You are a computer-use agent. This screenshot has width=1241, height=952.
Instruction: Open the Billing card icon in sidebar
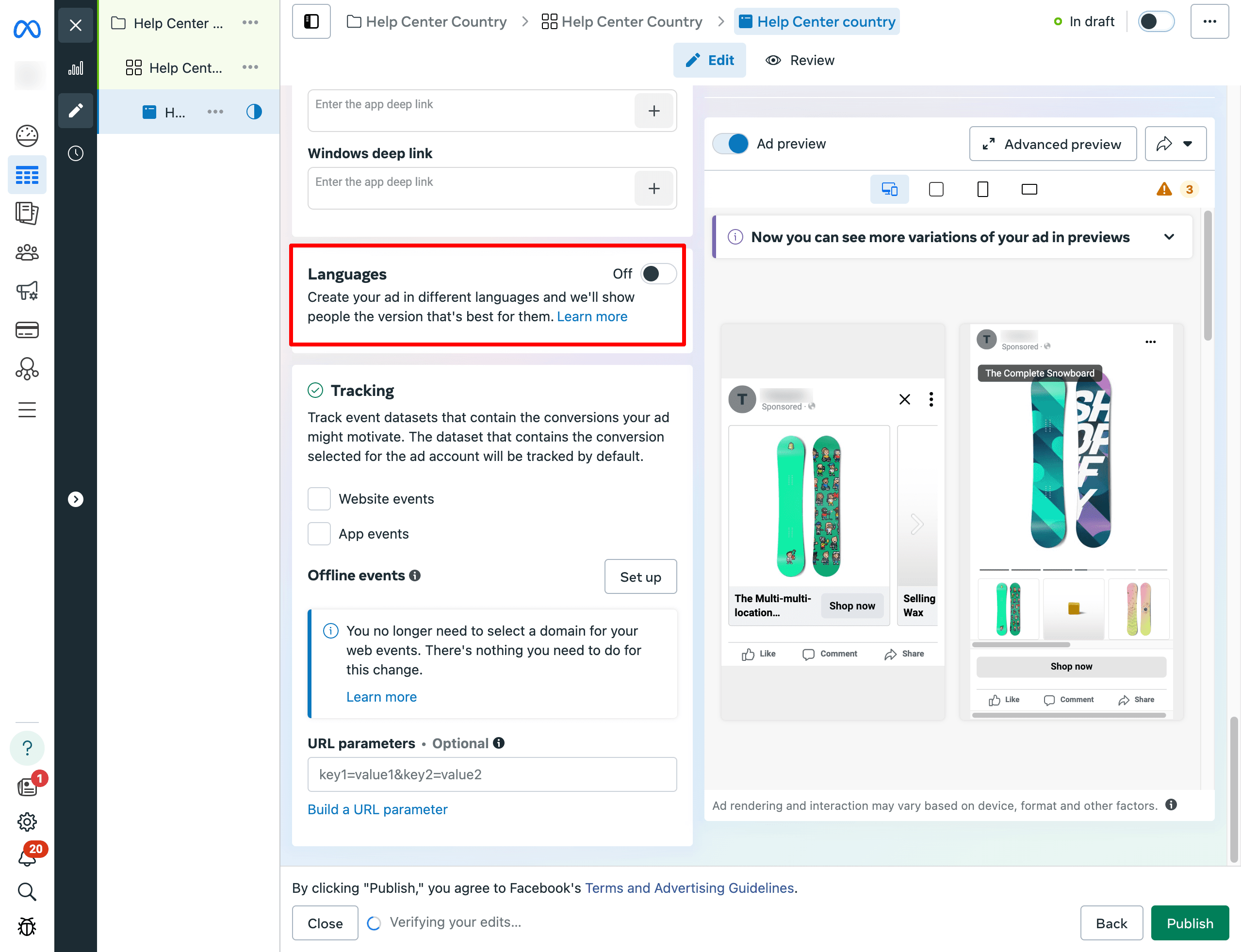27,330
